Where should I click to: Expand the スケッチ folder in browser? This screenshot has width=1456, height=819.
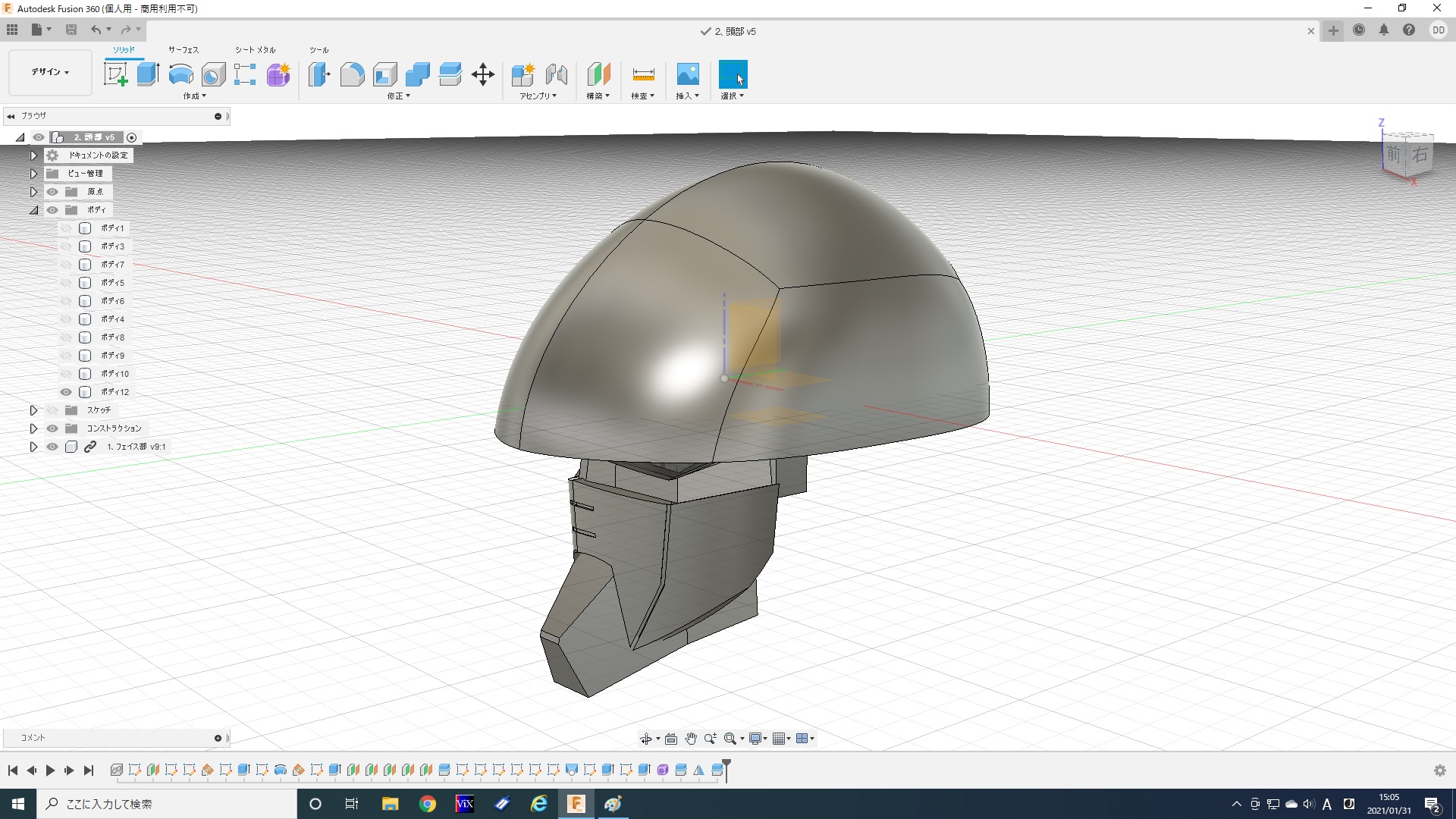coord(33,410)
